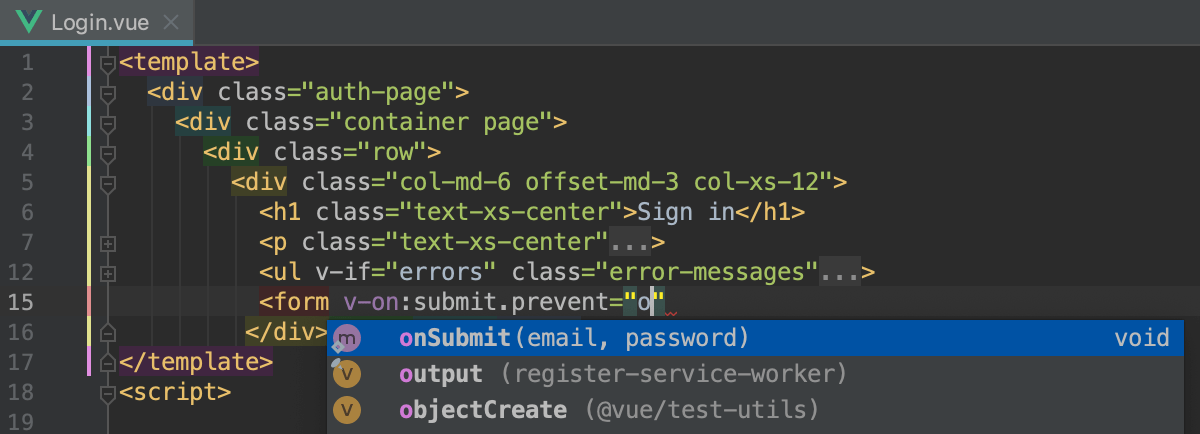Click the folded ellipsis after text-xs-center paragraph
Viewport: 1200px width, 434px height.
630,242
